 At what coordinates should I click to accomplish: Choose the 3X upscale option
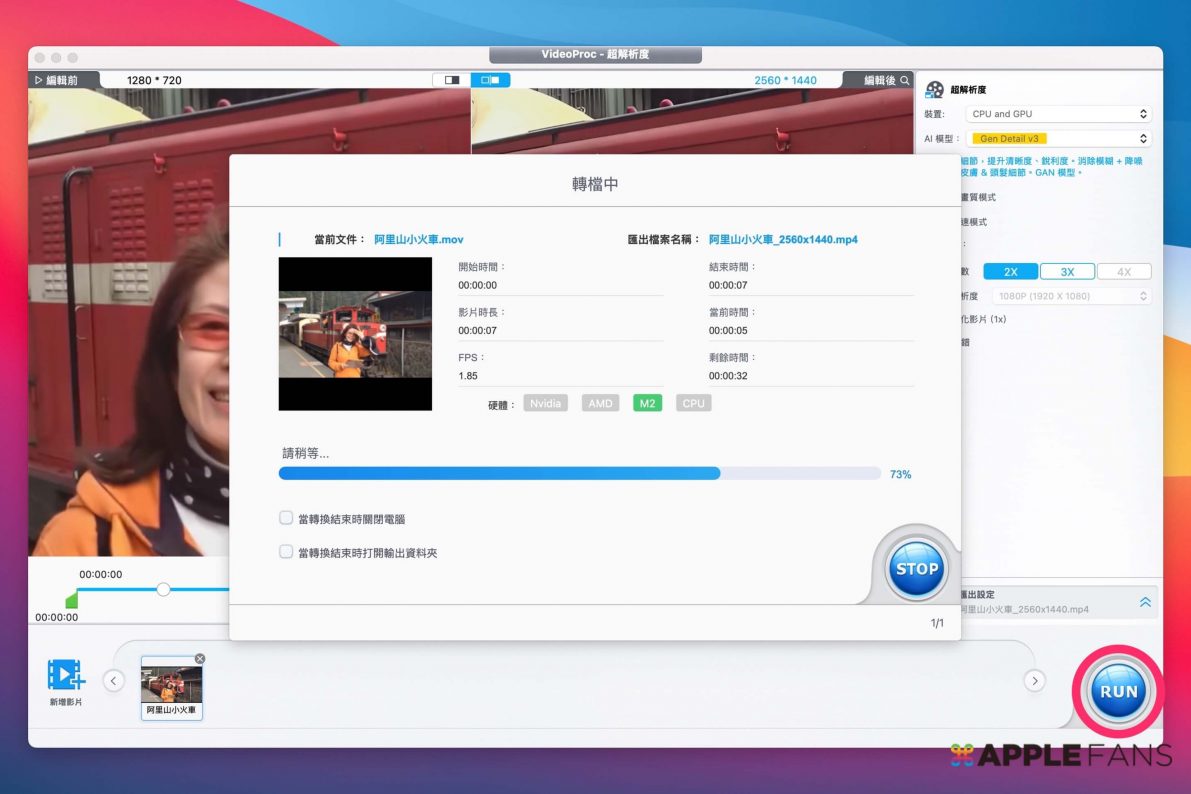pos(1067,272)
